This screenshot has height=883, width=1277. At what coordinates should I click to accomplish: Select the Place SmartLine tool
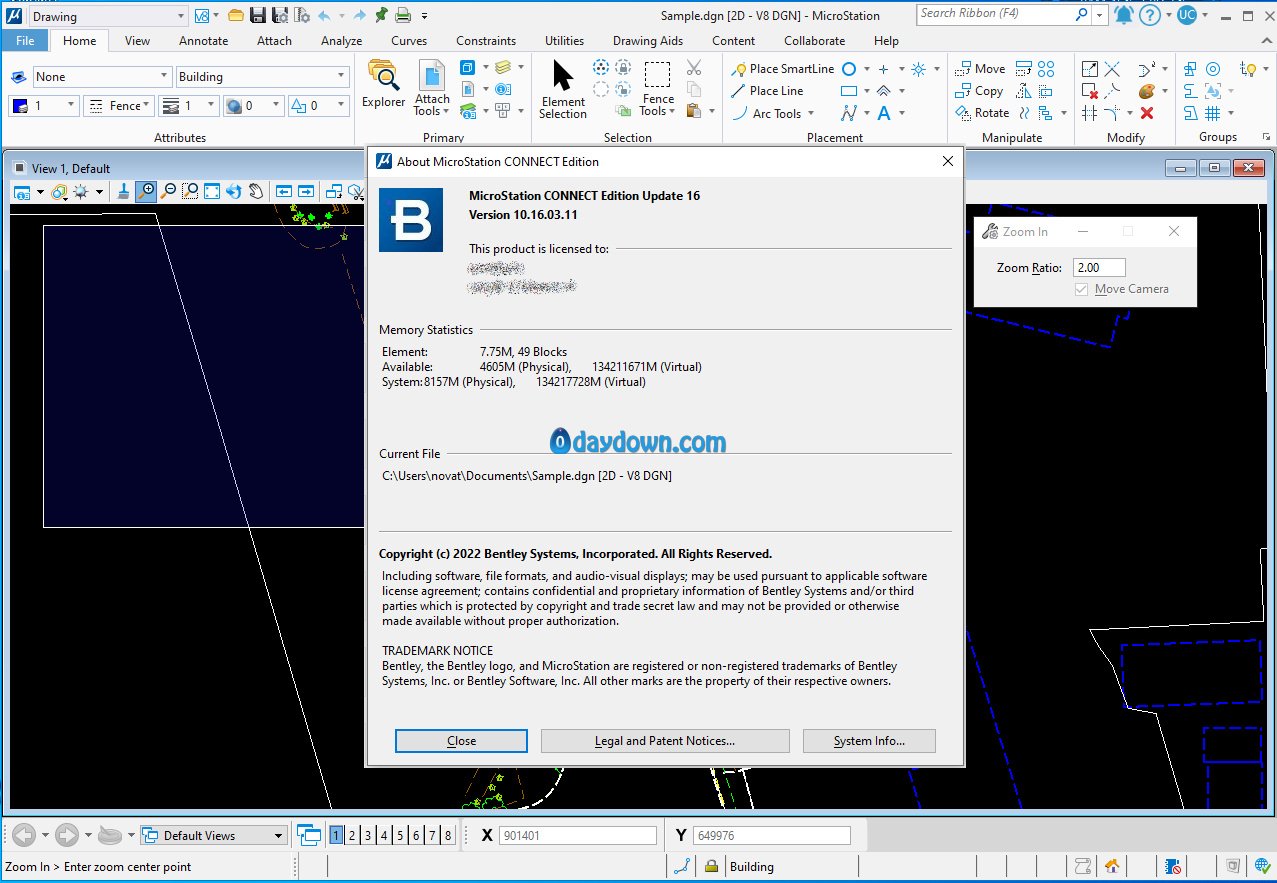pyautogui.click(x=782, y=69)
